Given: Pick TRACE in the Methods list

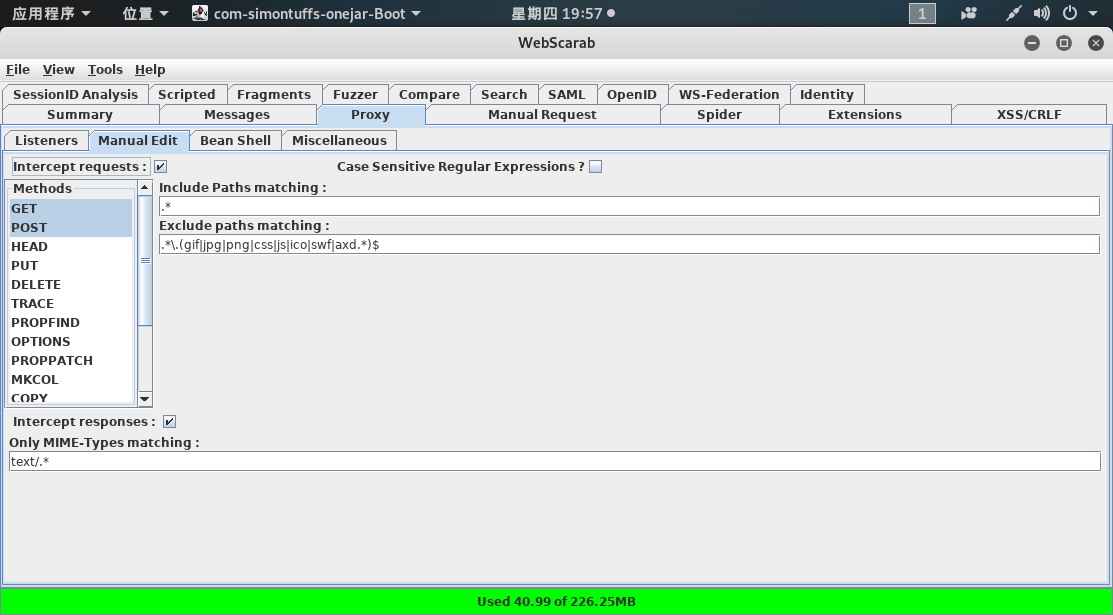Looking at the screenshot, I should click(71, 304).
